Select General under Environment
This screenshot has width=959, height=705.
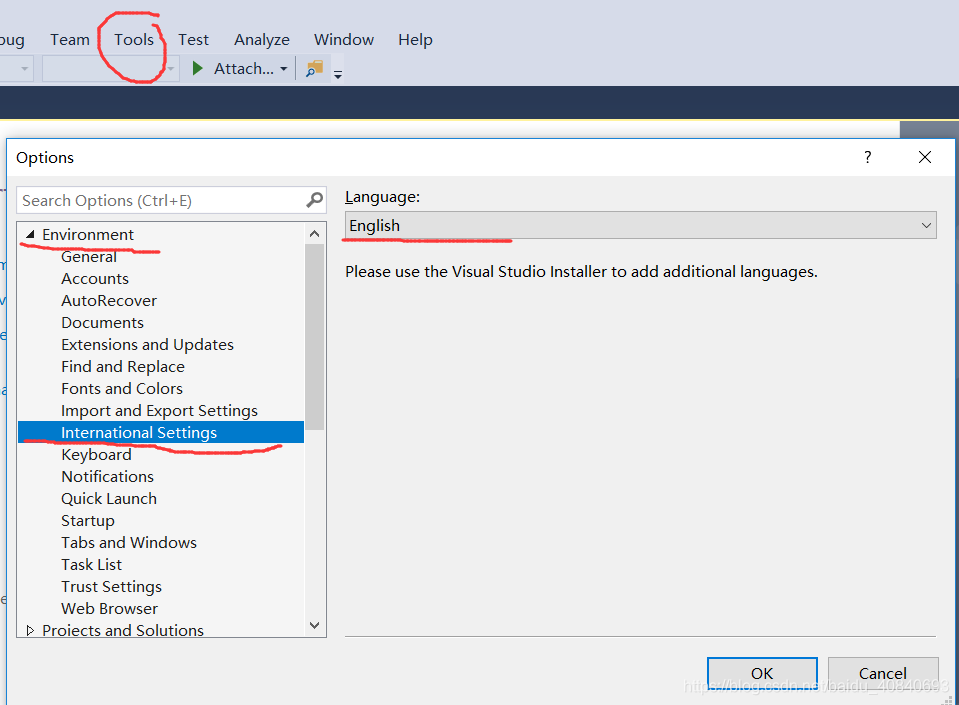(x=89, y=257)
